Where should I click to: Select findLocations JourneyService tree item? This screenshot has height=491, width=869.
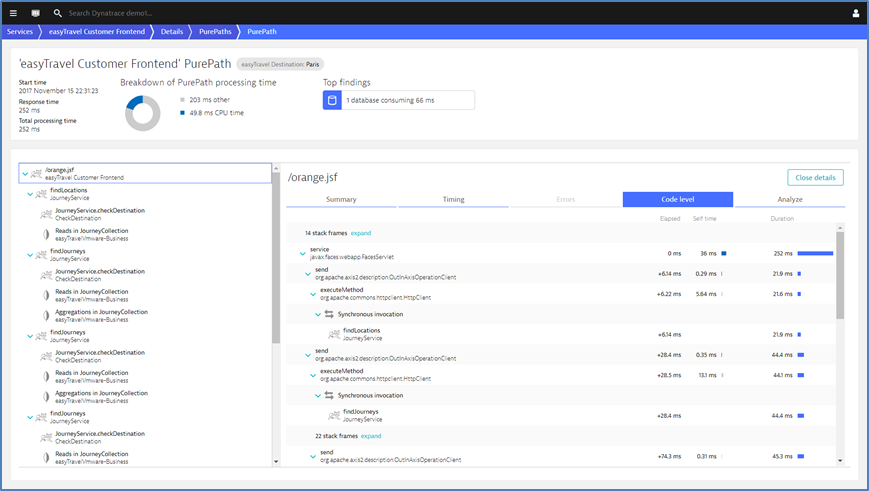(145, 194)
